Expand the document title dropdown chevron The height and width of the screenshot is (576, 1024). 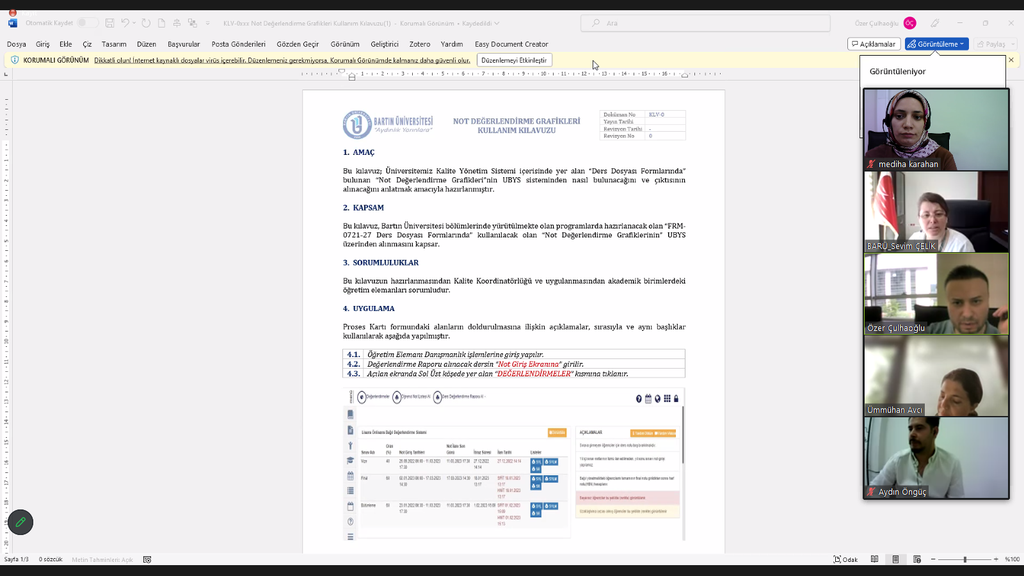tap(497, 23)
